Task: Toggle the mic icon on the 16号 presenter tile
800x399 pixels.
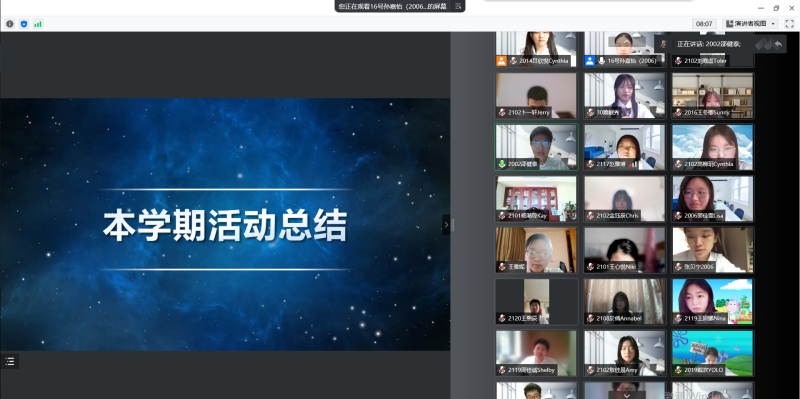Action: pyautogui.click(x=602, y=61)
